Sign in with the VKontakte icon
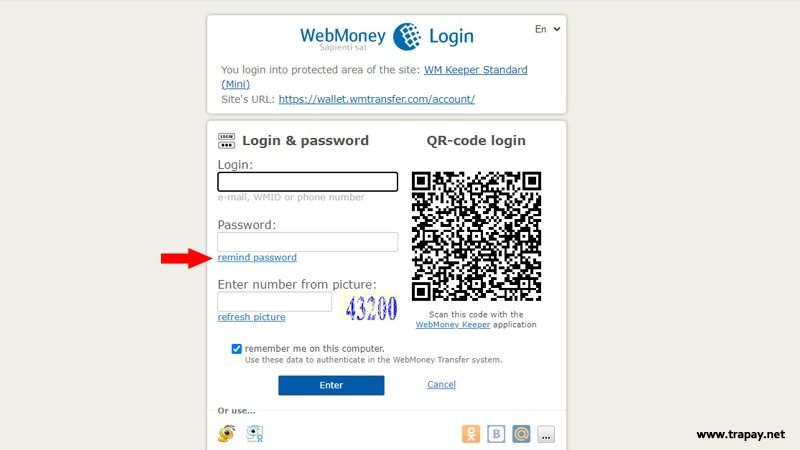The height and width of the screenshot is (450, 800). pos(496,434)
